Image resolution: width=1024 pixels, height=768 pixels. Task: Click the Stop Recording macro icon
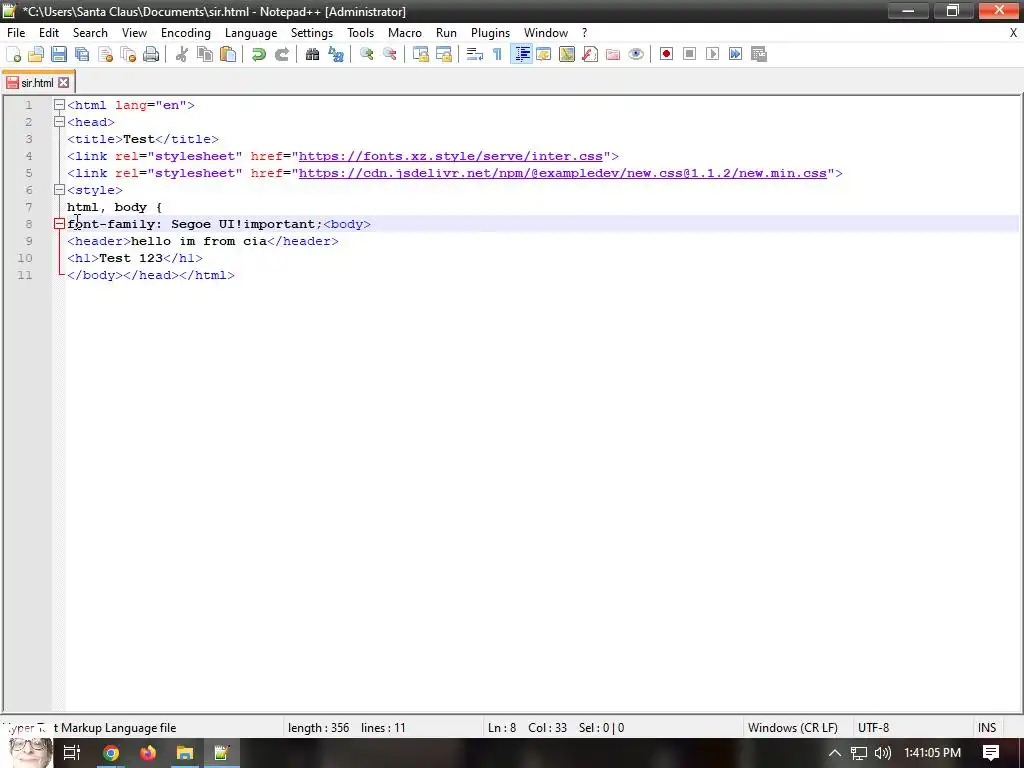689,54
